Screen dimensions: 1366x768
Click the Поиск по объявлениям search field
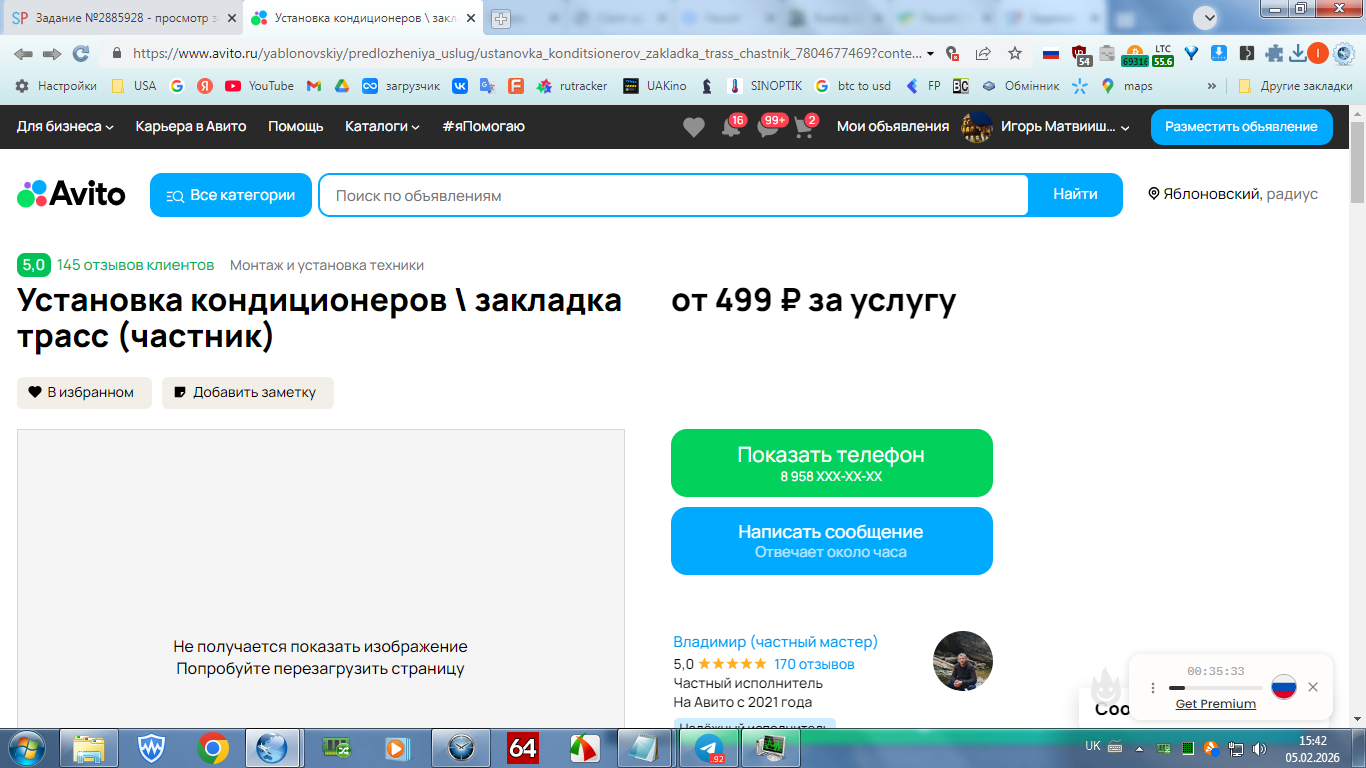tap(674, 195)
